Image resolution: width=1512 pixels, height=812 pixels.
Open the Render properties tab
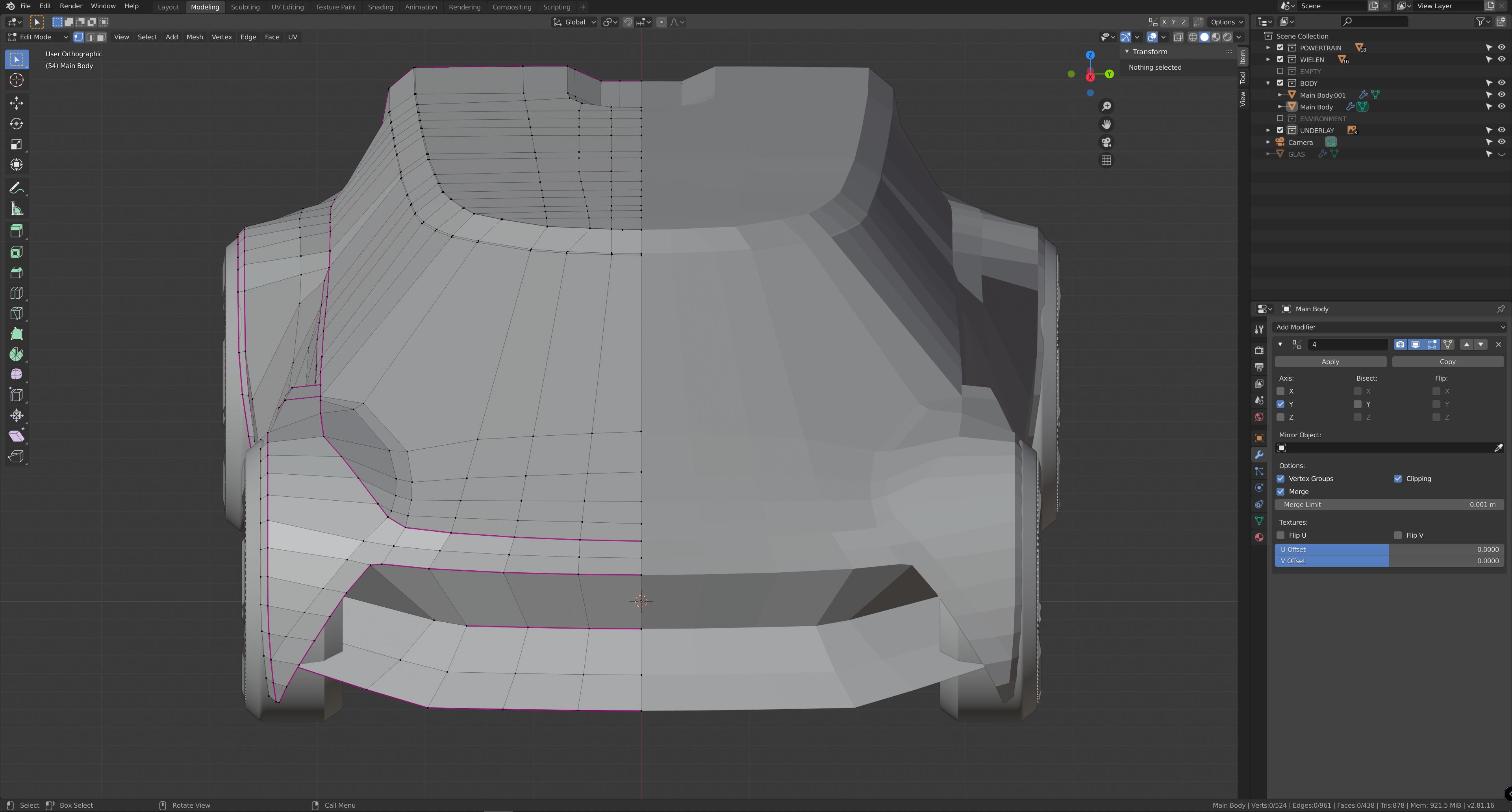[1259, 350]
